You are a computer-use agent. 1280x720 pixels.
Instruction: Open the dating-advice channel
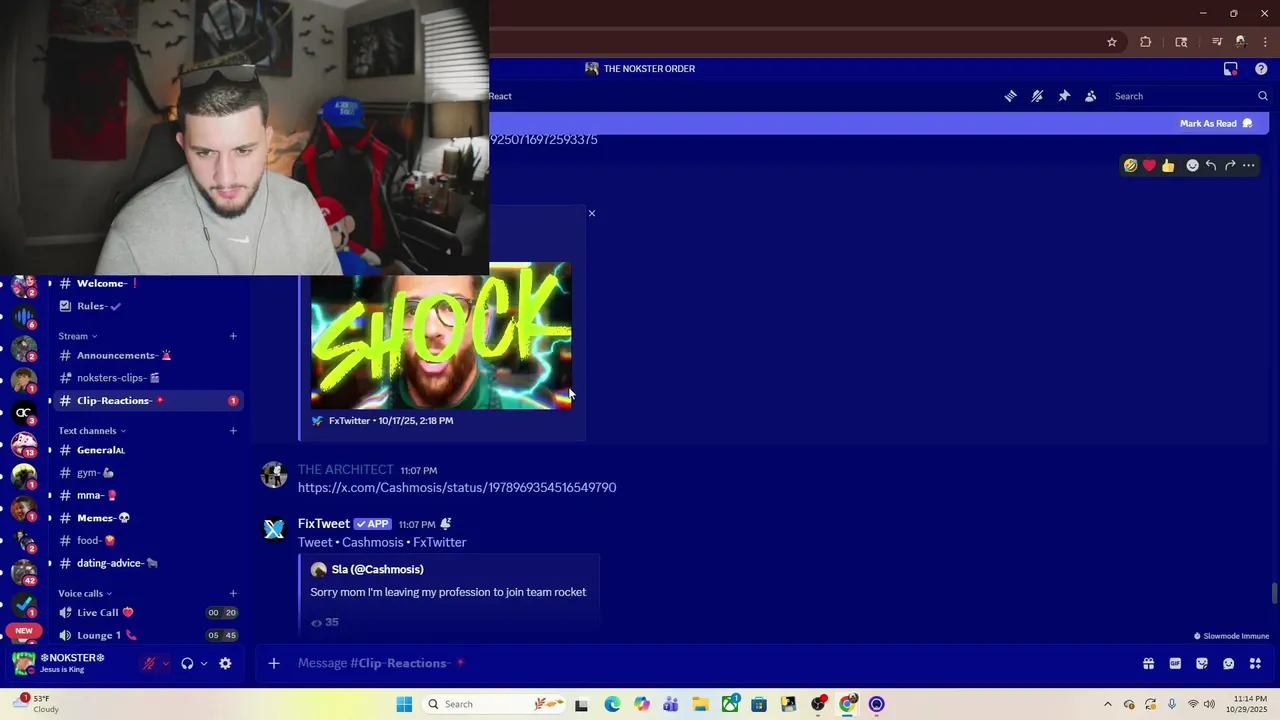tap(148, 563)
